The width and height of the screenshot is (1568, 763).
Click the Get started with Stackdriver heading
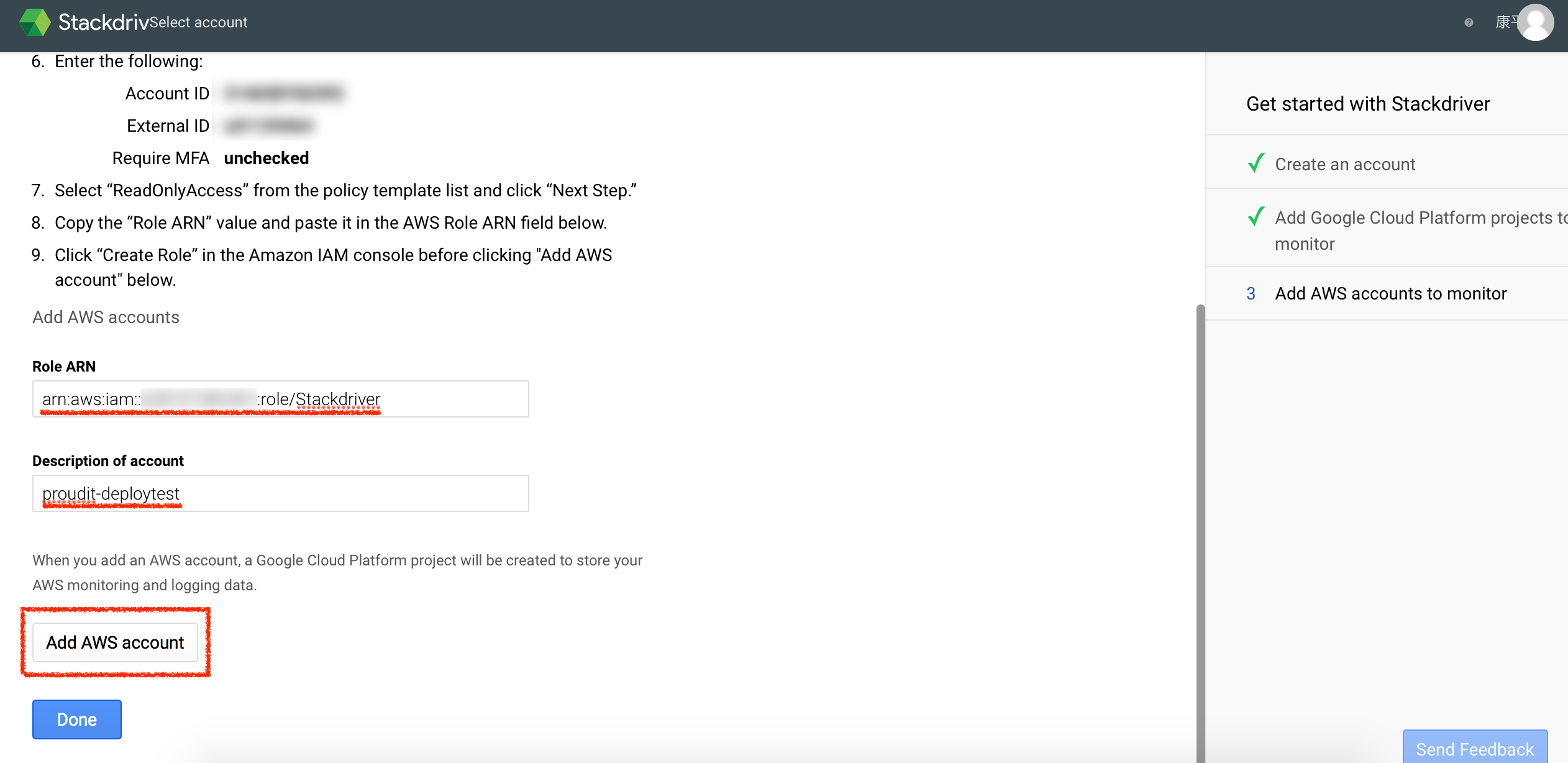pos(1367,104)
